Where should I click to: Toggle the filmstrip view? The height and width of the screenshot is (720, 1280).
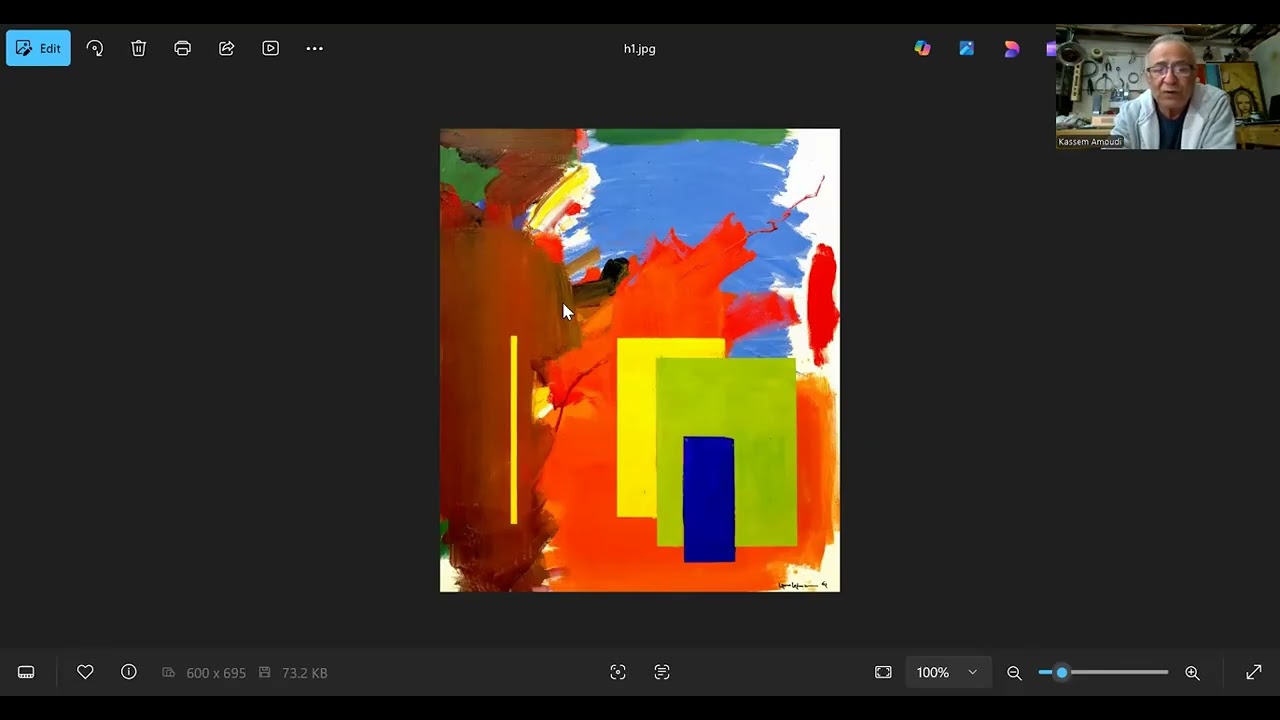26,673
